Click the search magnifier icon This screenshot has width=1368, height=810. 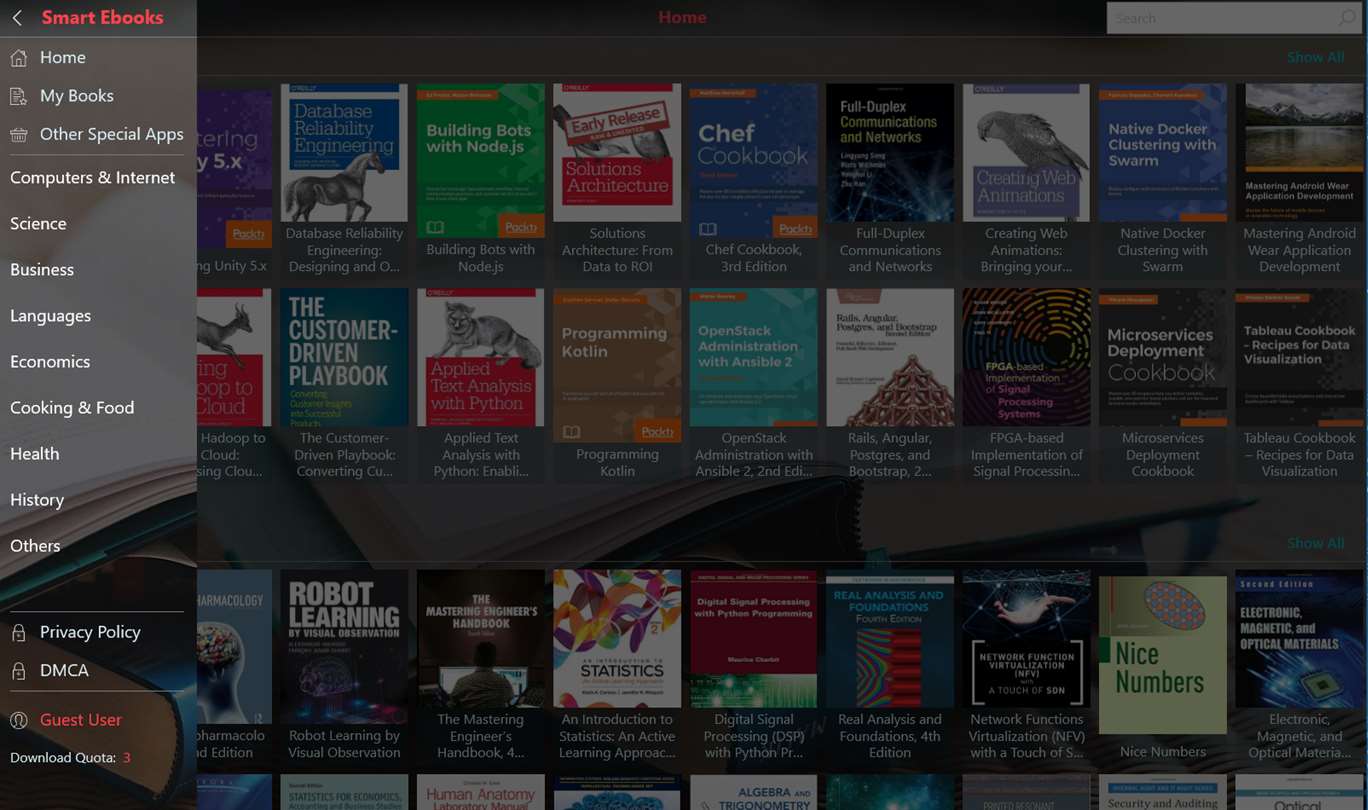[1347, 18]
